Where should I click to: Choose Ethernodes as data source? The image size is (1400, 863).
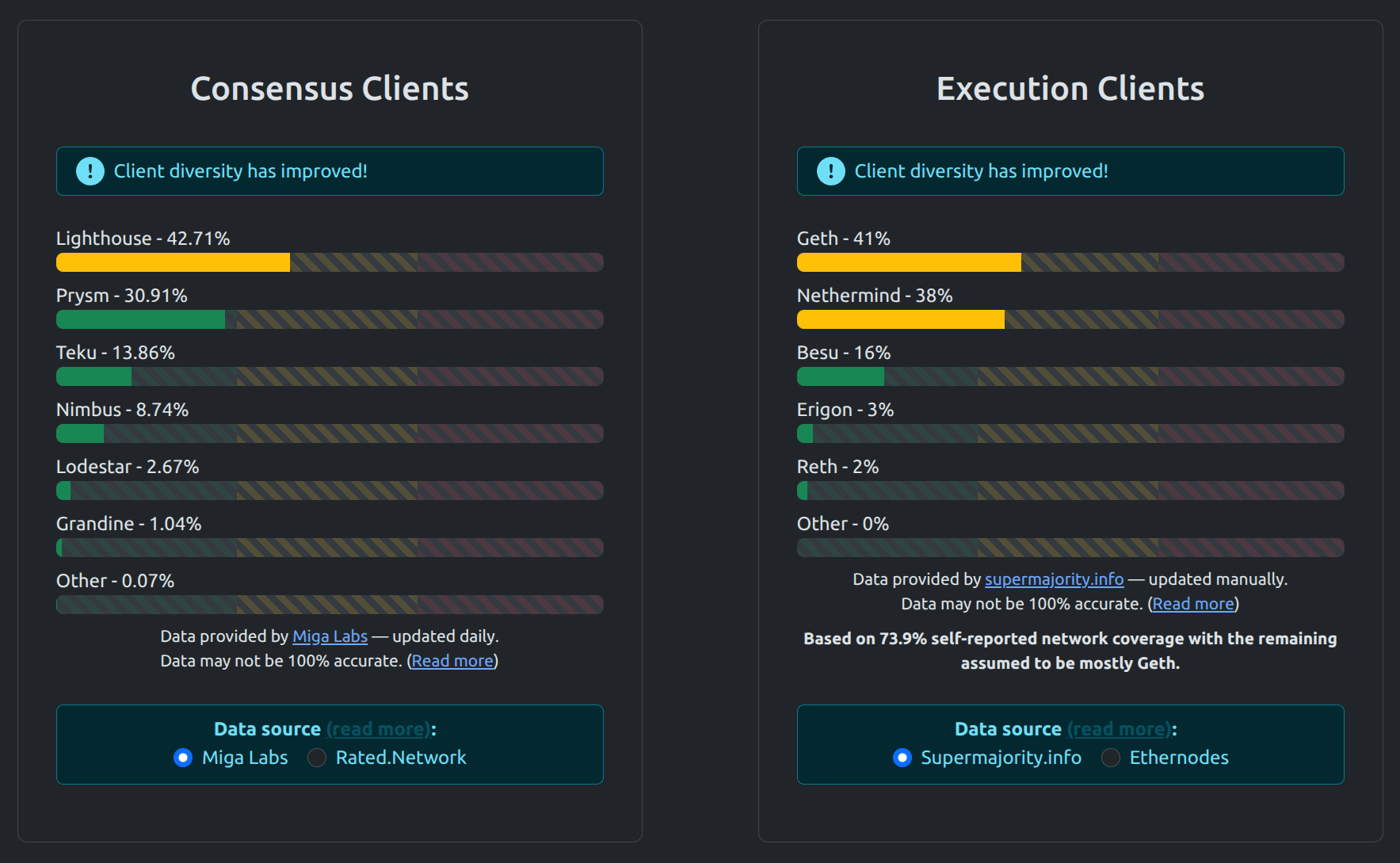(1111, 758)
